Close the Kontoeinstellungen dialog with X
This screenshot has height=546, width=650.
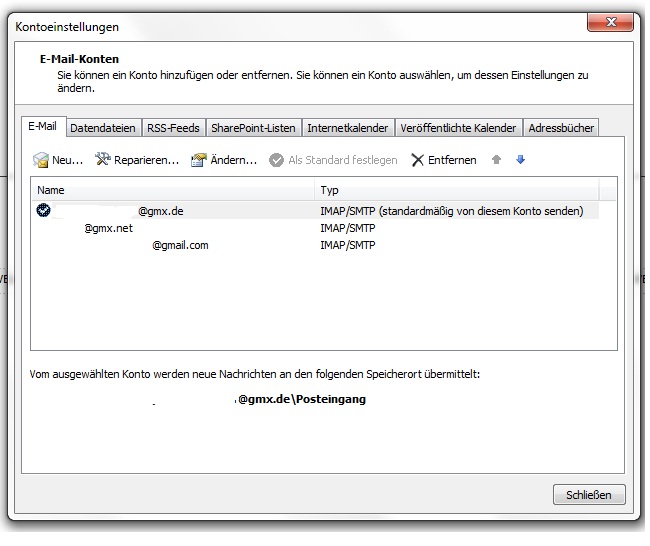point(610,22)
